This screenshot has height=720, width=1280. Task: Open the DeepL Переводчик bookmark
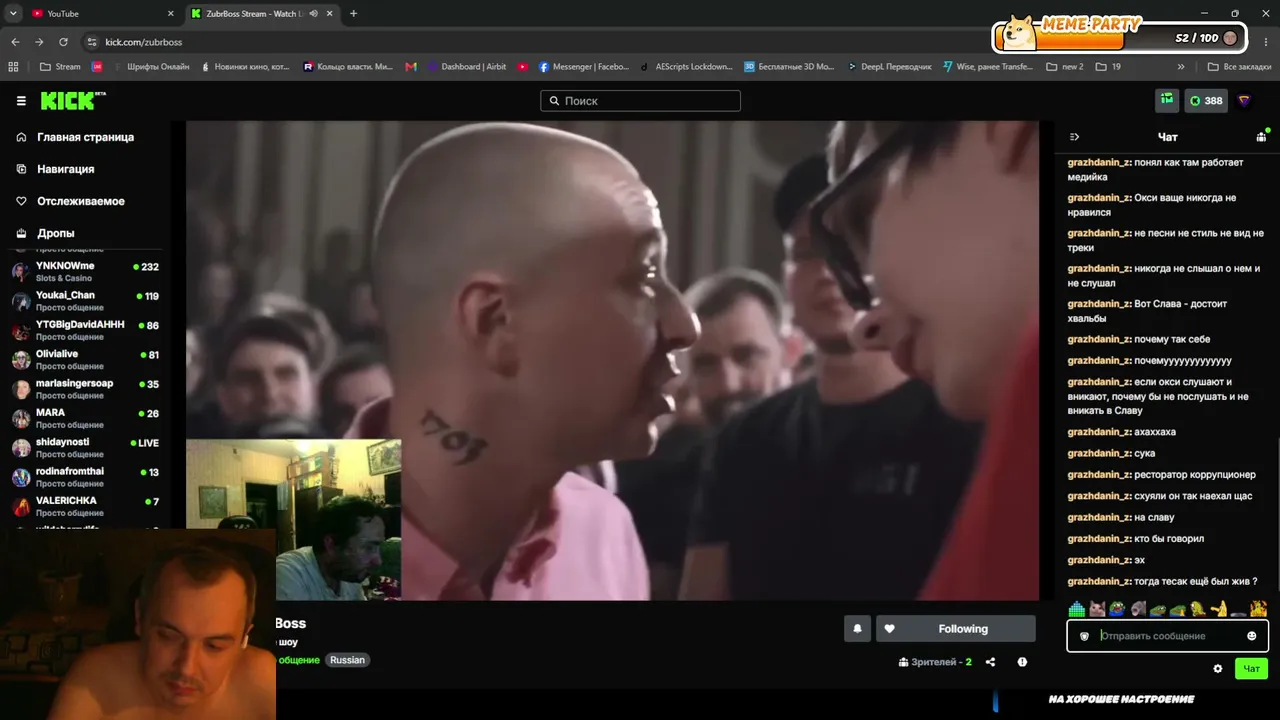pyautogui.click(x=889, y=67)
